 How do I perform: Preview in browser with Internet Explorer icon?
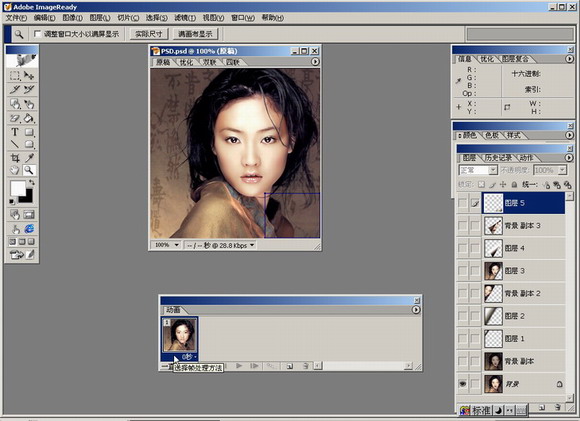[x=29, y=229]
